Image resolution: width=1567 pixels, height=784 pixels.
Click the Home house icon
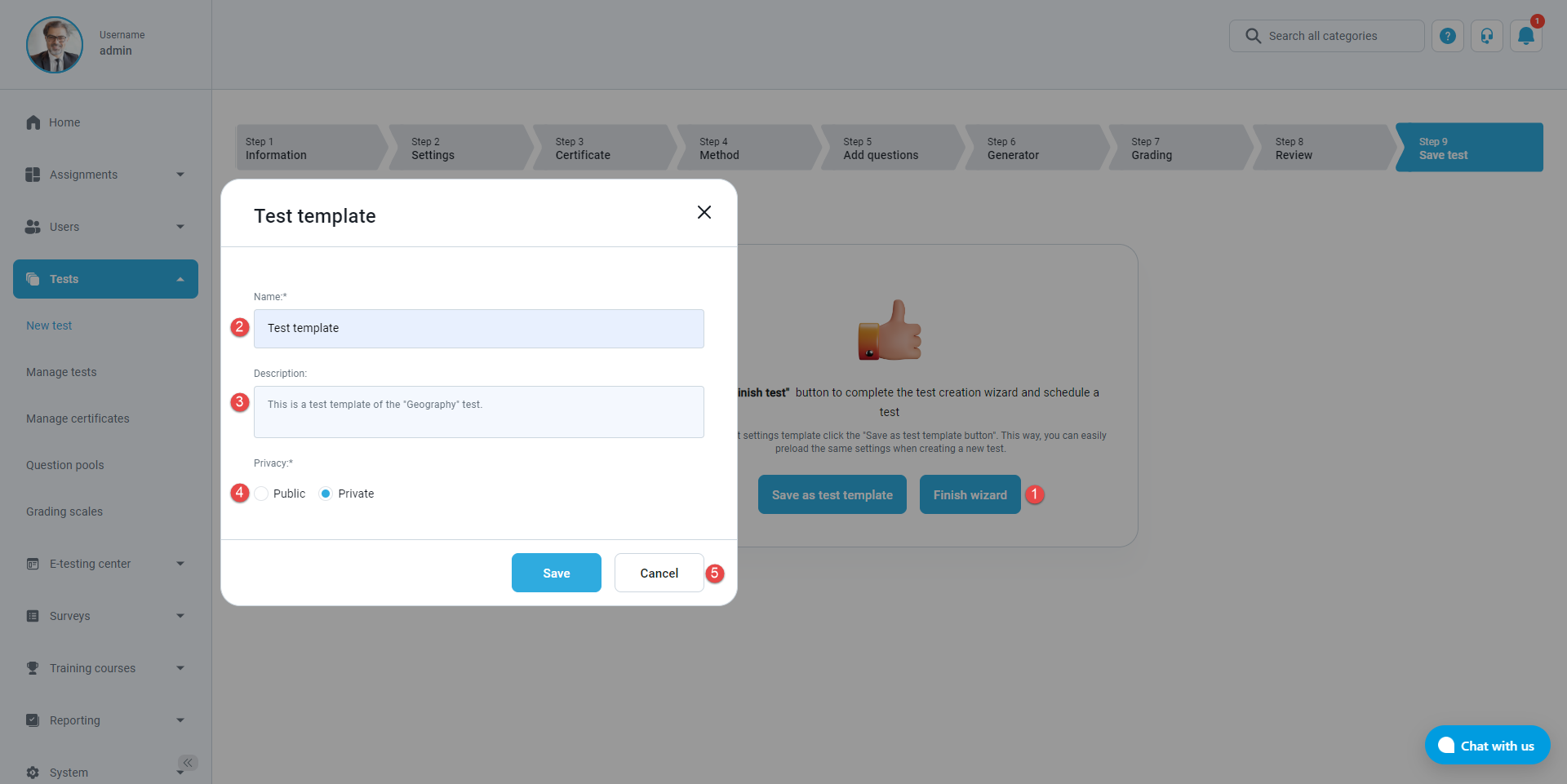tap(33, 122)
